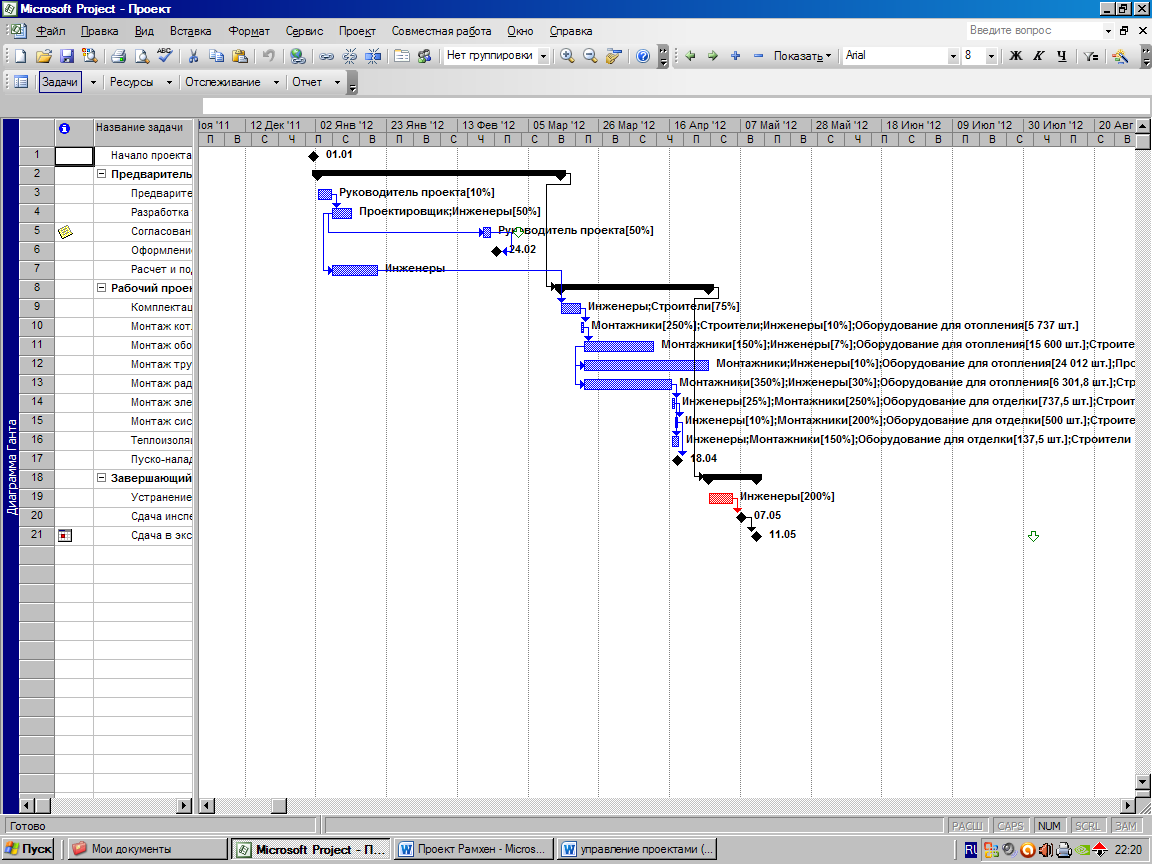The height and width of the screenshot is (864, 1152).
Task: Open the Вставка menu
Action: [190, 31]
